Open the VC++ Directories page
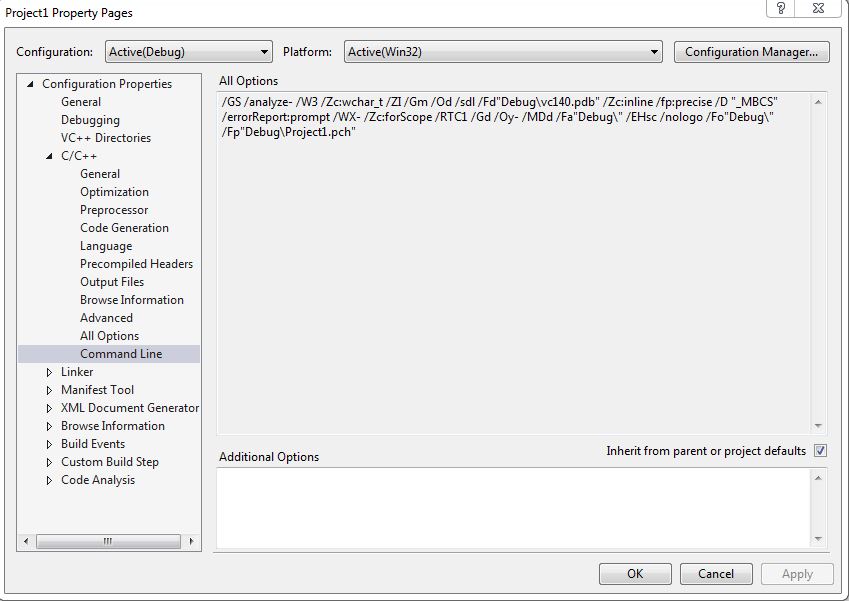 coord(105,138)
